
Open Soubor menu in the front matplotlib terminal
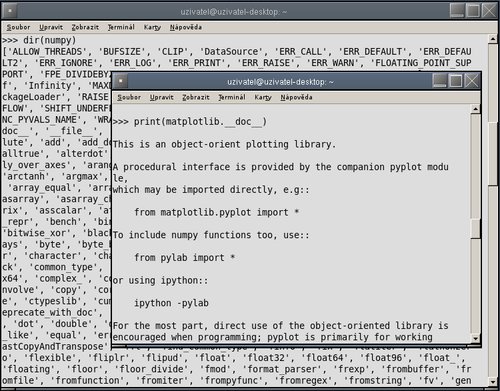[x=129, y=97]
